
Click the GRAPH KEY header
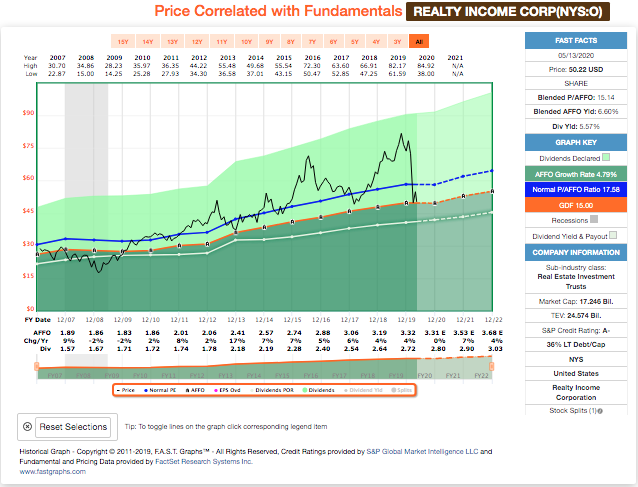click(576, 142)
